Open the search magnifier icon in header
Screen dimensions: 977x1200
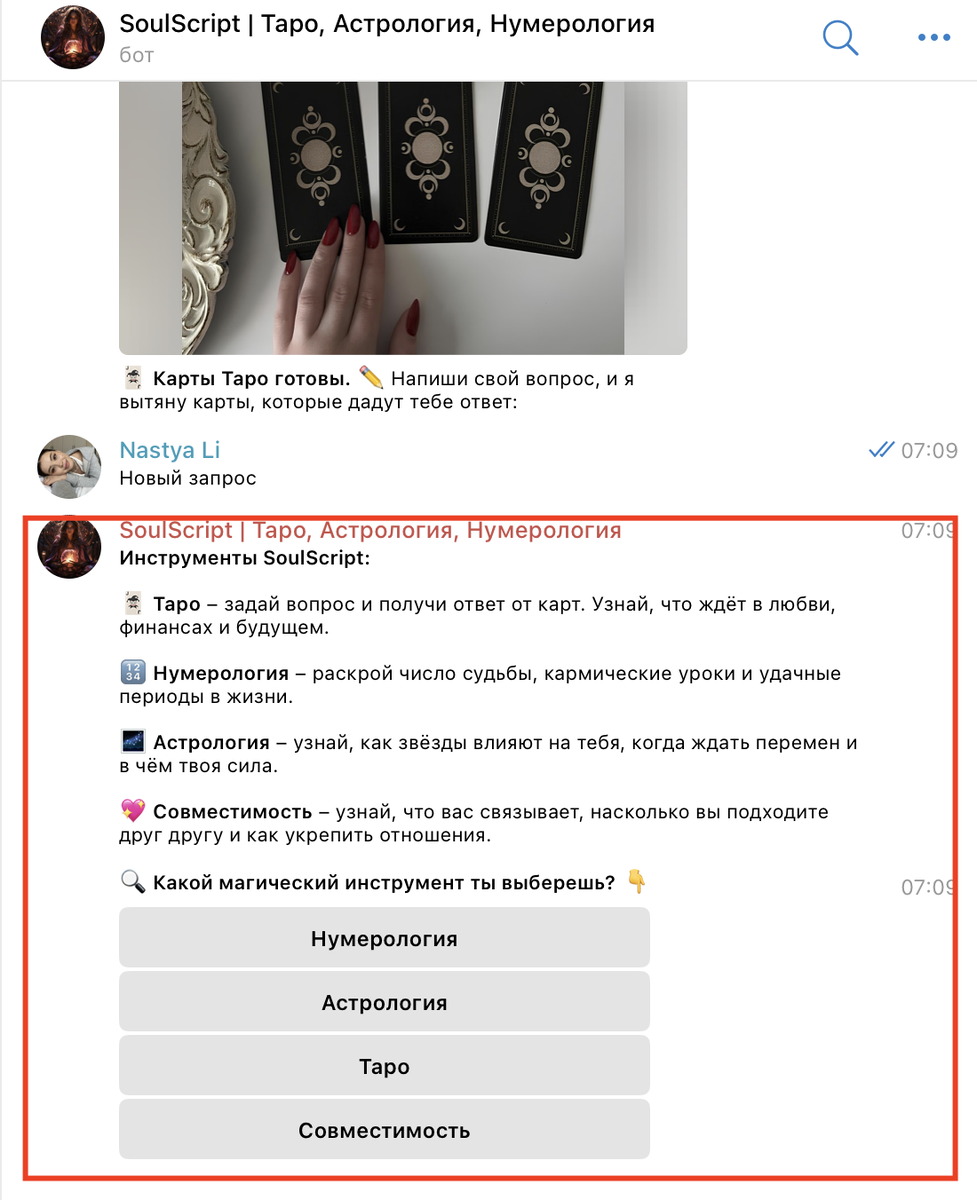841,38
